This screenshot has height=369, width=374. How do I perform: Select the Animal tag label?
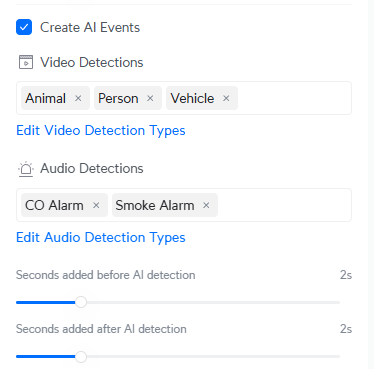tap(46, 98)
